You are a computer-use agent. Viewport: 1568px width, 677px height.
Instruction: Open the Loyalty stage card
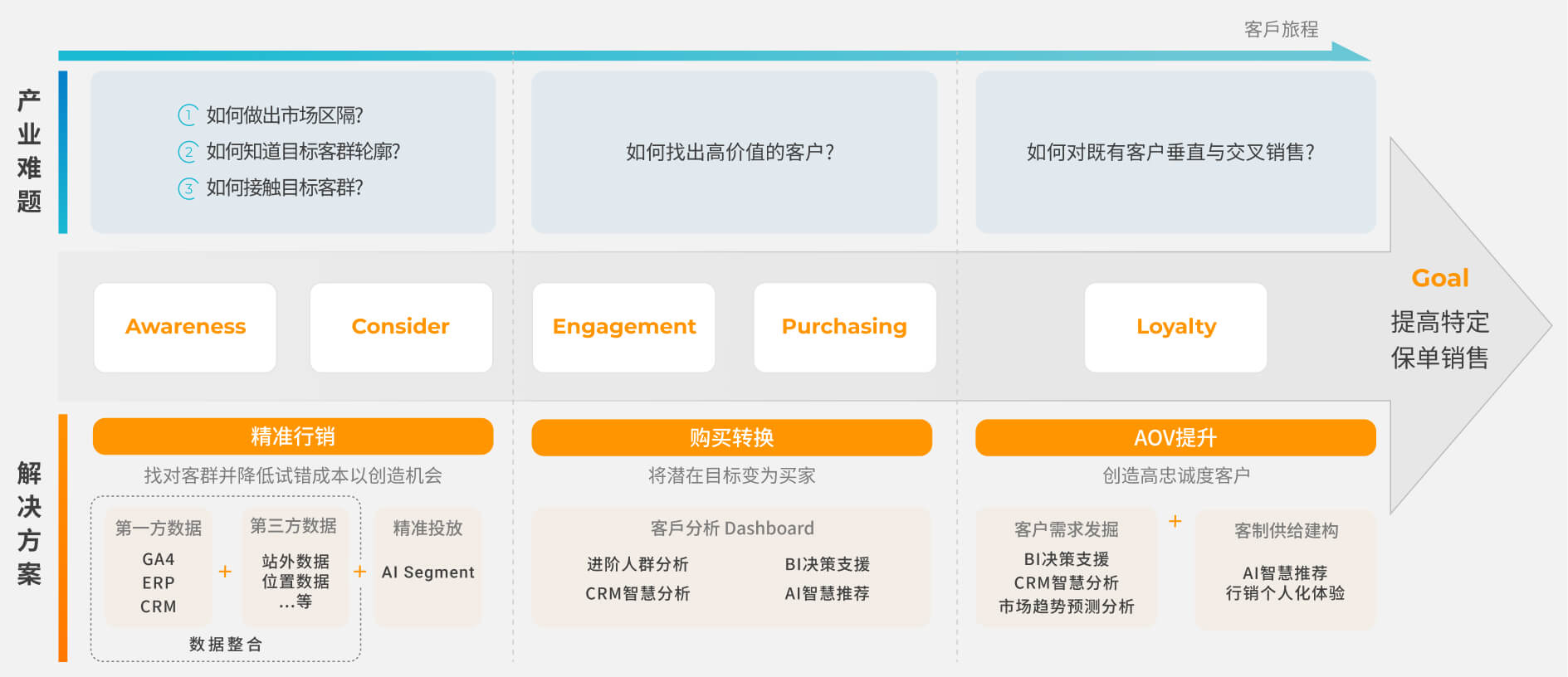(x=1176, y=327)
